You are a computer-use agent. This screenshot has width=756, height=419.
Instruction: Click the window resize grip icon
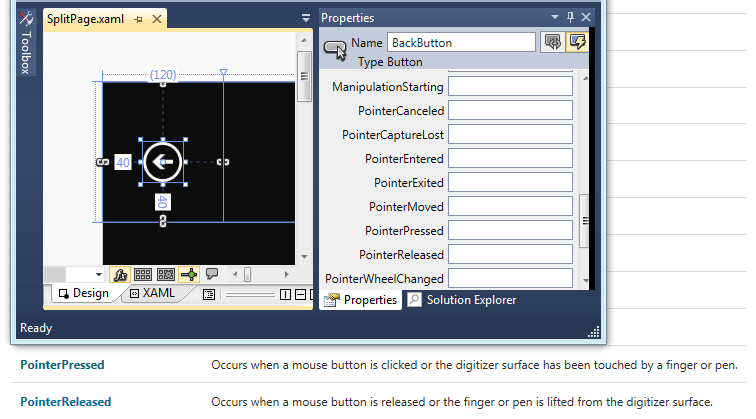click(594, 332)
